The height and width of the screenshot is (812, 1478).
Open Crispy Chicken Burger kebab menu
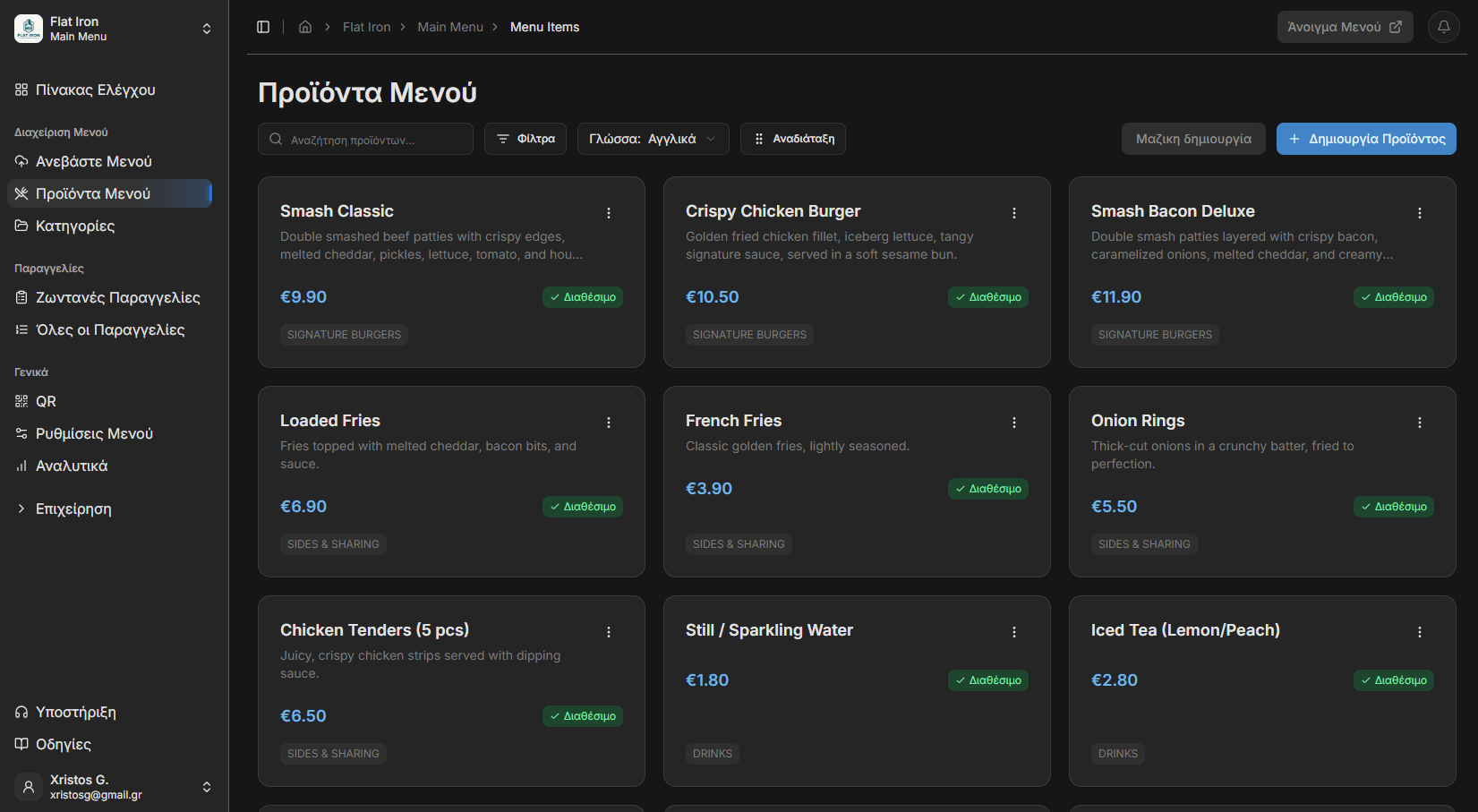pyautogui.click(x=1014, y=213)
